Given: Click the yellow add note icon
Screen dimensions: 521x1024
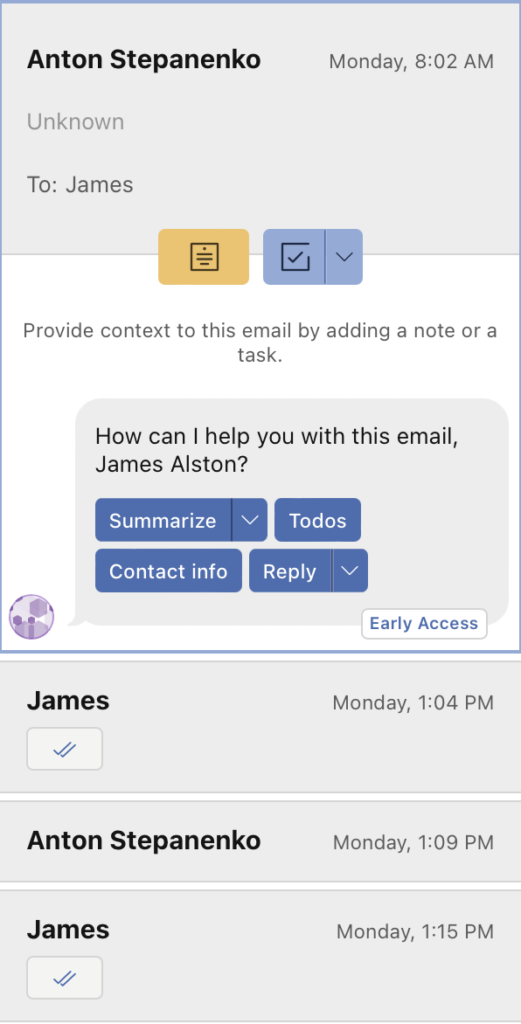Looking at the screenshot, I should (203, 257).
